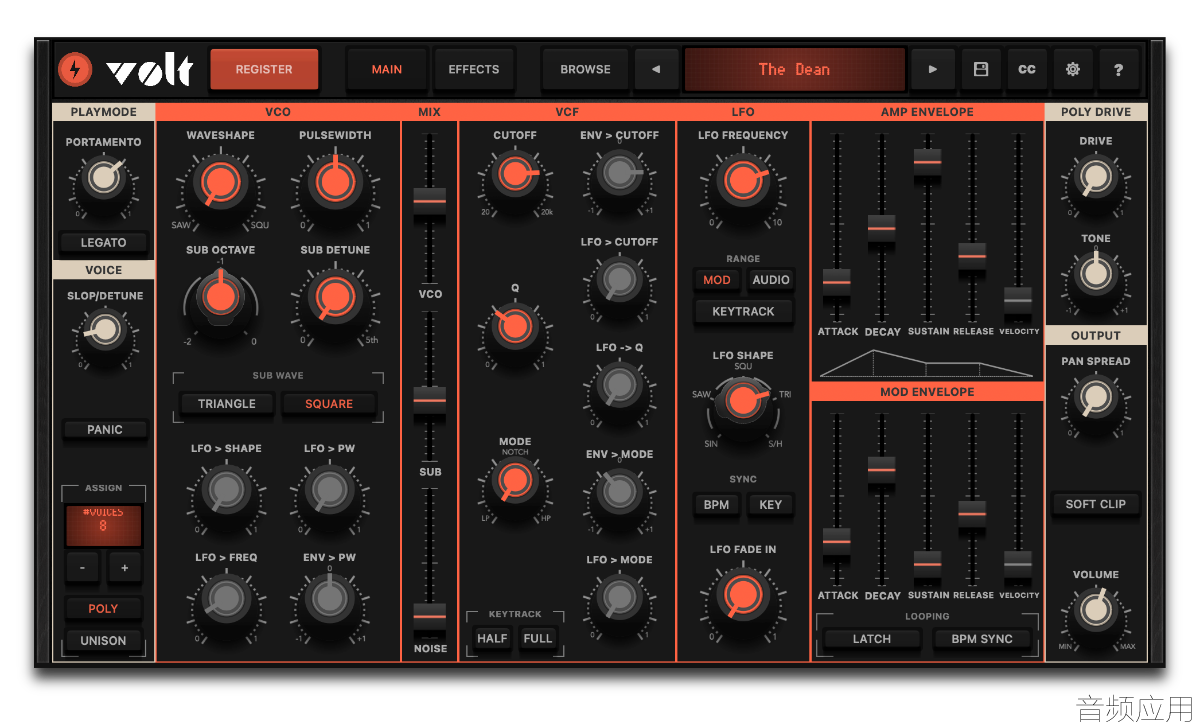The width and height of the screenshot is (1200, 728).
Task: Click the SLOP/DETUNE knob
Action: (x=104, y=331)
